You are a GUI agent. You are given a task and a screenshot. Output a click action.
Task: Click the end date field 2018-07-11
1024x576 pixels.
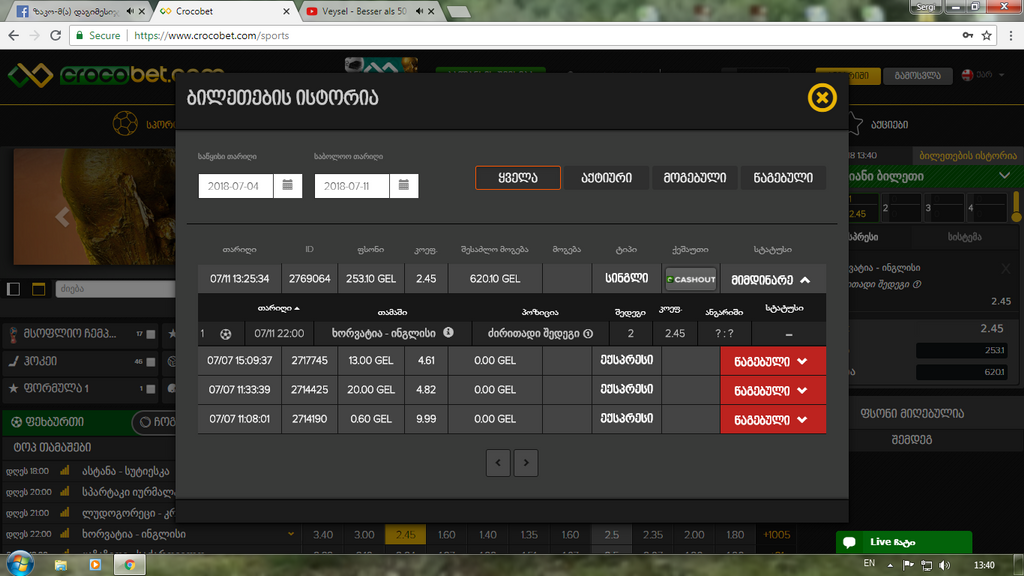(x=351, y=185)
